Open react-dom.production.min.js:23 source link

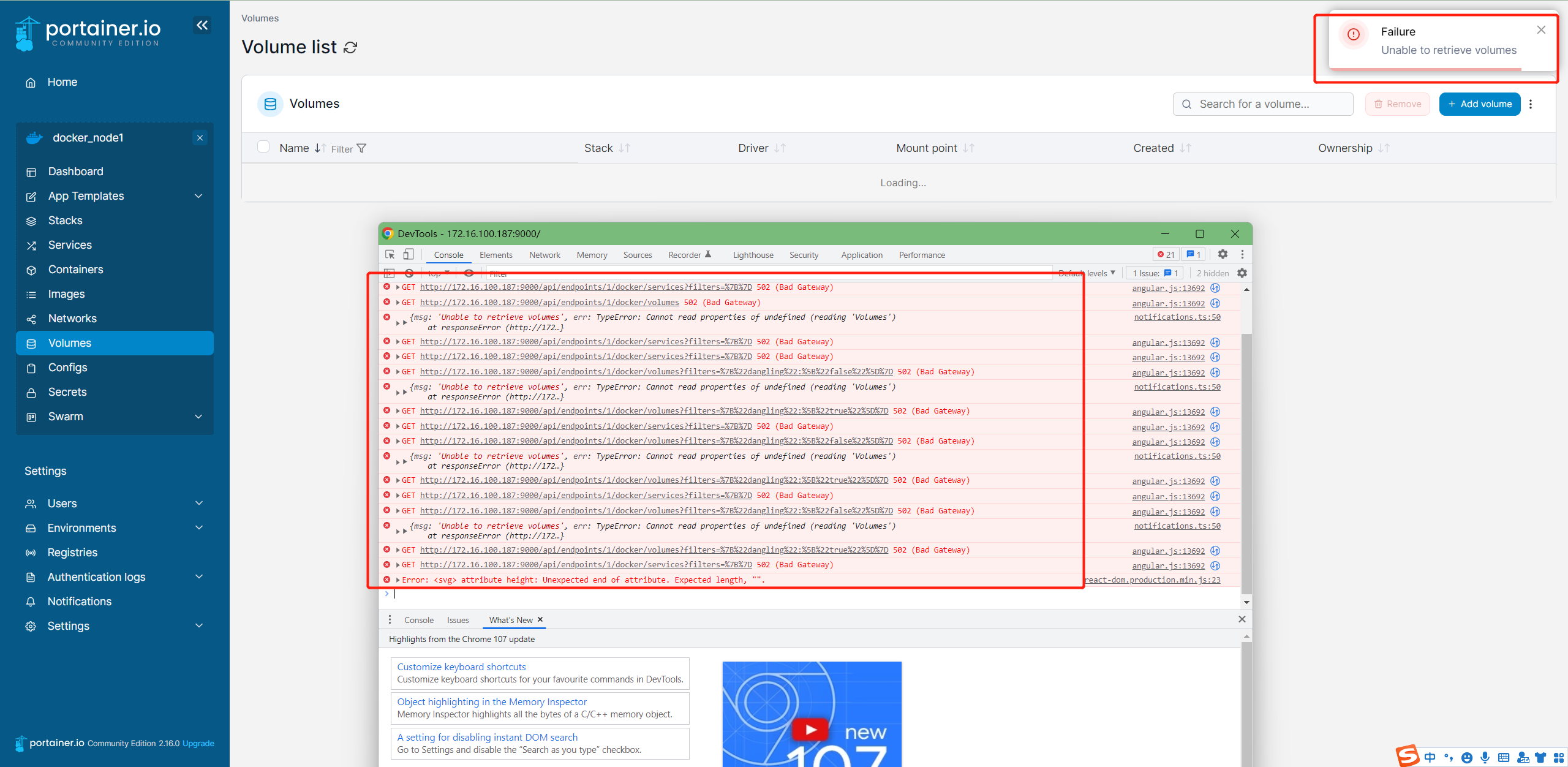pos(1152,580)
